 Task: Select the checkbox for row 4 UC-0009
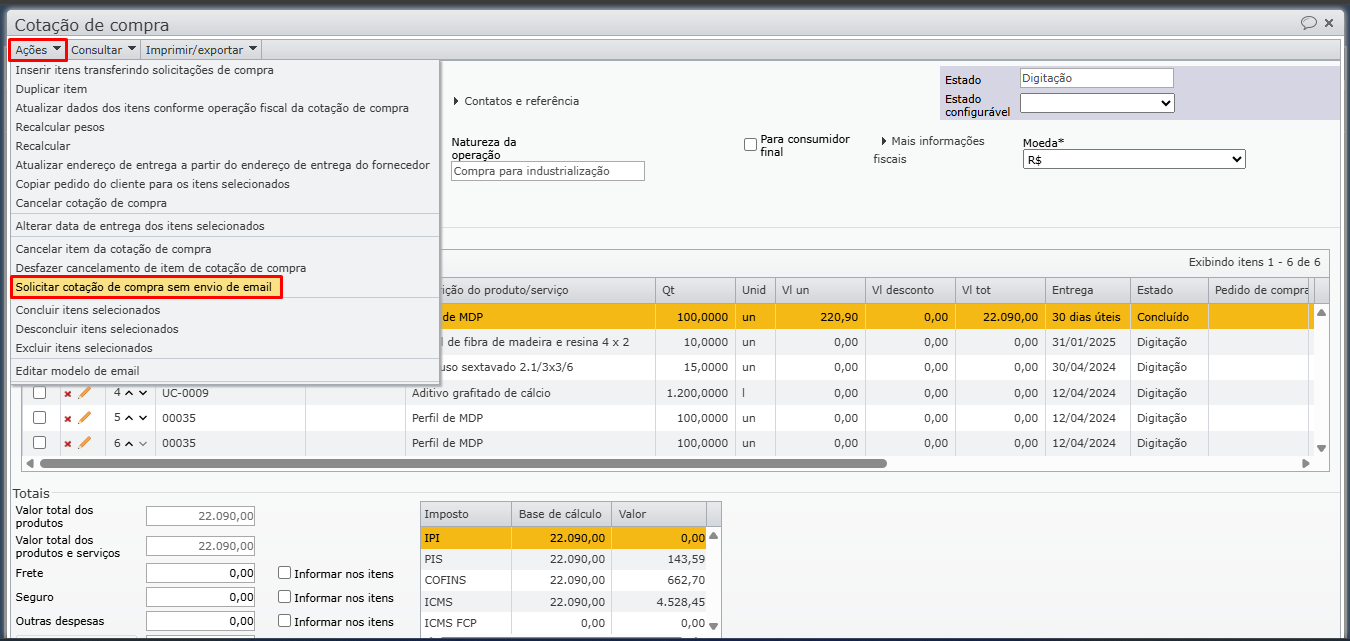[40, 393]
